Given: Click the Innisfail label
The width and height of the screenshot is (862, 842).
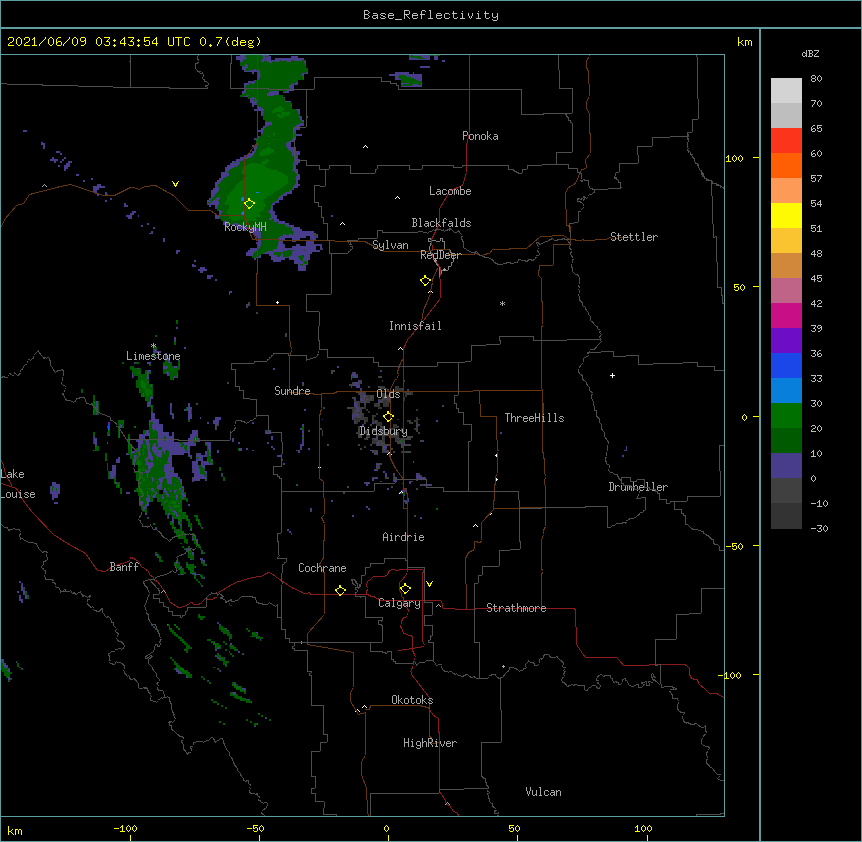Looking at the screenshot, I should point(415,326).
